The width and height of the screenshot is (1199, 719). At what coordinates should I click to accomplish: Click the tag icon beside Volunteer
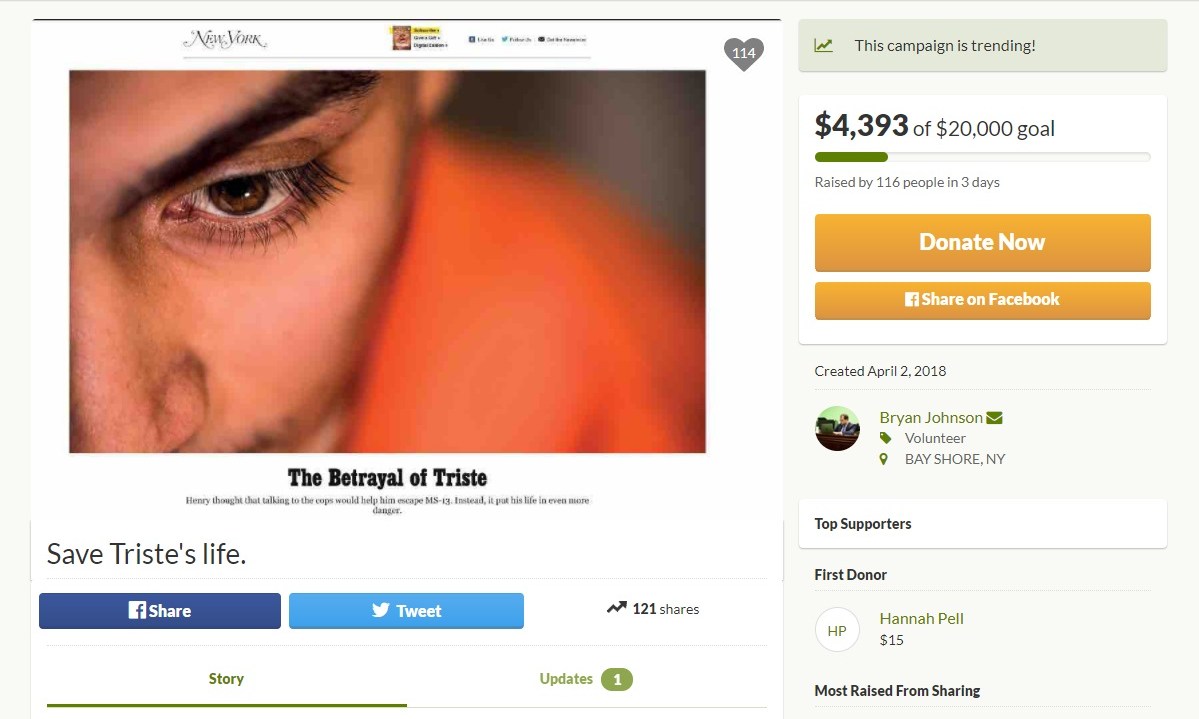[x=885, y=438]
